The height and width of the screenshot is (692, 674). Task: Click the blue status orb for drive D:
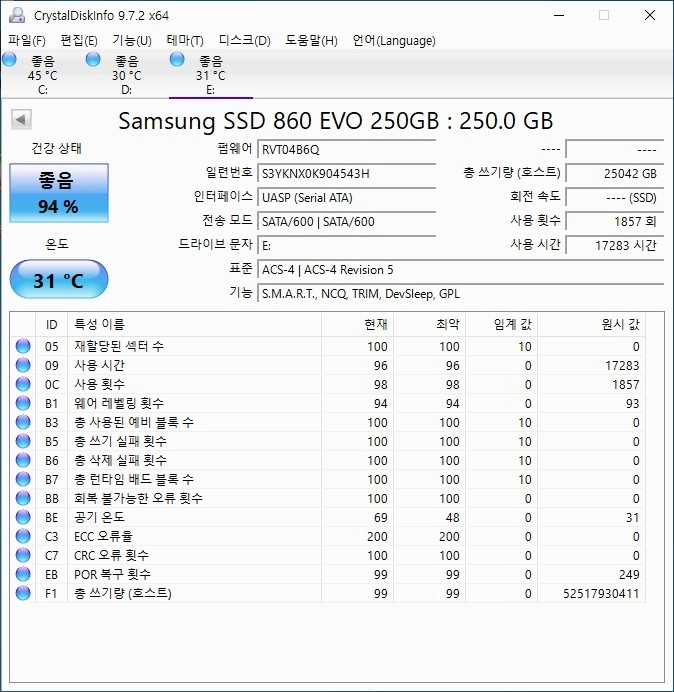point(93,59)
